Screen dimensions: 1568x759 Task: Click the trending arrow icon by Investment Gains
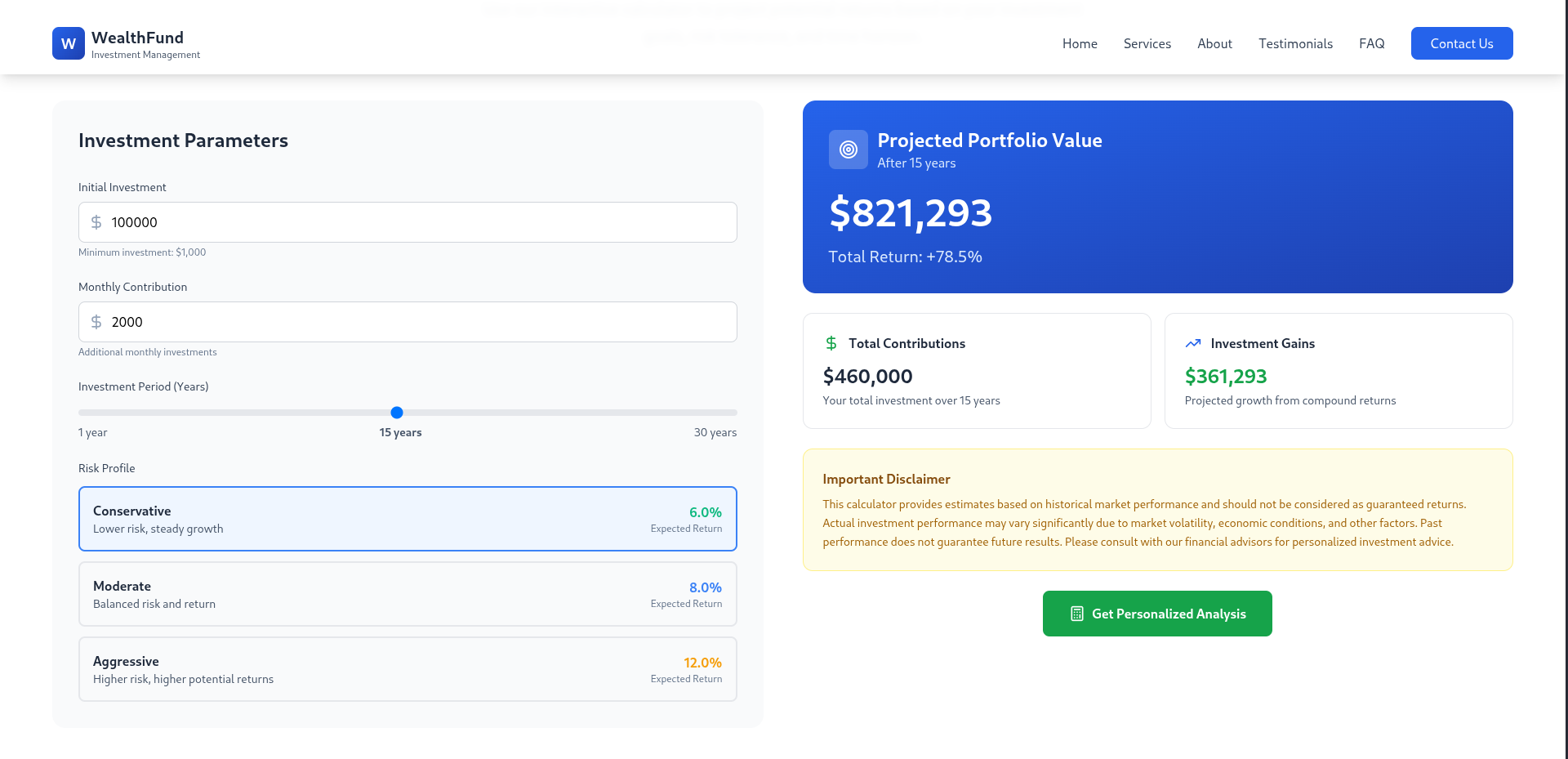tap(1192, 343)
